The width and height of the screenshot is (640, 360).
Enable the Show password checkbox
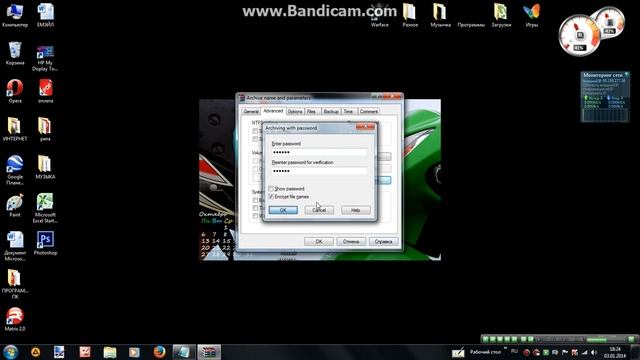pos(271,189)
